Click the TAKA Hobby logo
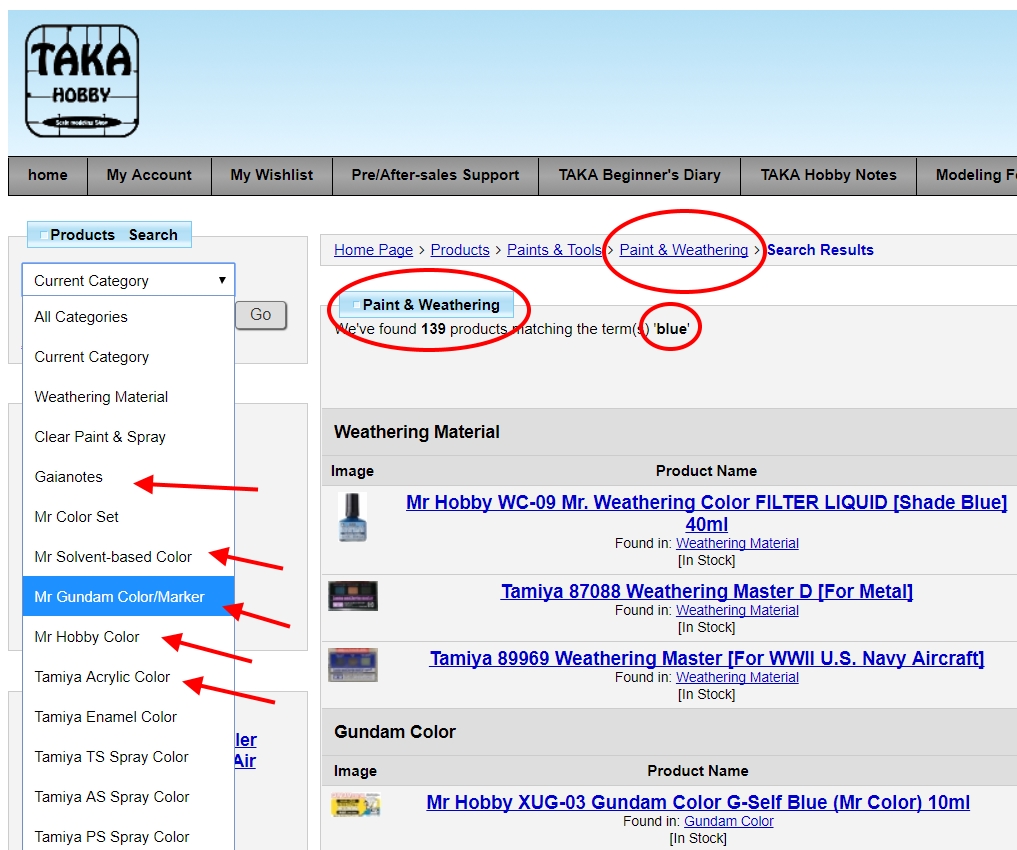This screenshot has height=850, width=1017. click(82, 81)
